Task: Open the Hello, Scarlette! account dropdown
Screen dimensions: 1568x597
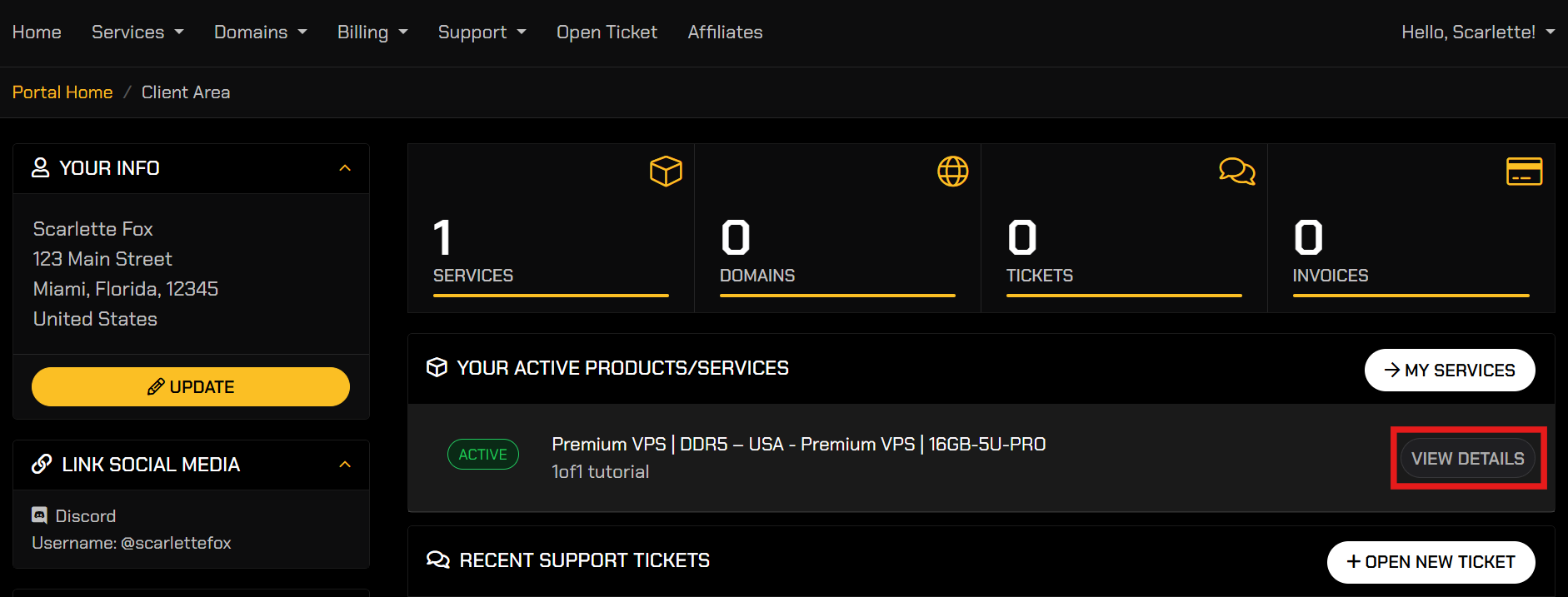Action: (x=1478, y=32)
